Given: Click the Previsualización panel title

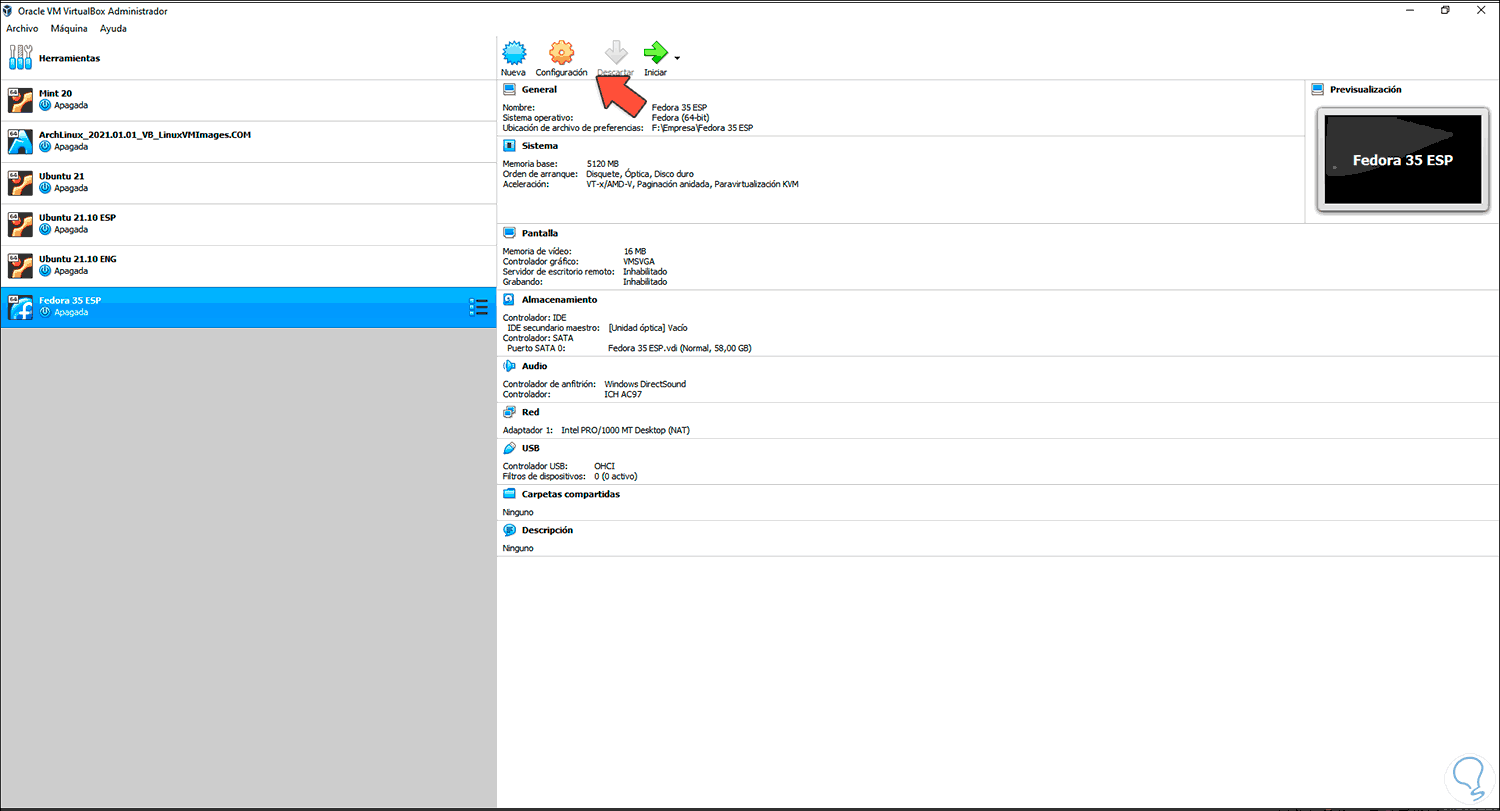Looking at the screenshot, I should [1365, 89].
